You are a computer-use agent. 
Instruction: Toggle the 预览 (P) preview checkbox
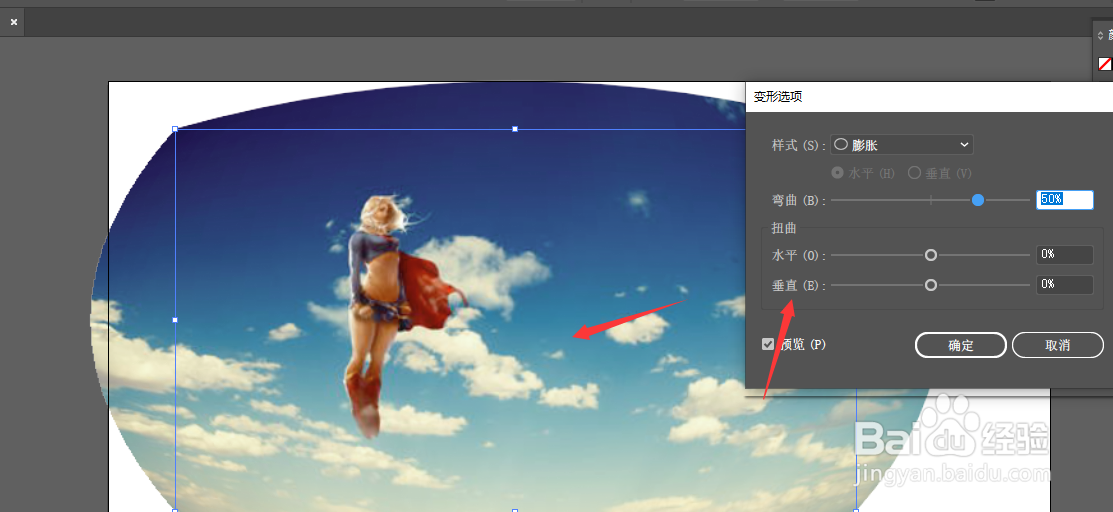767,344
